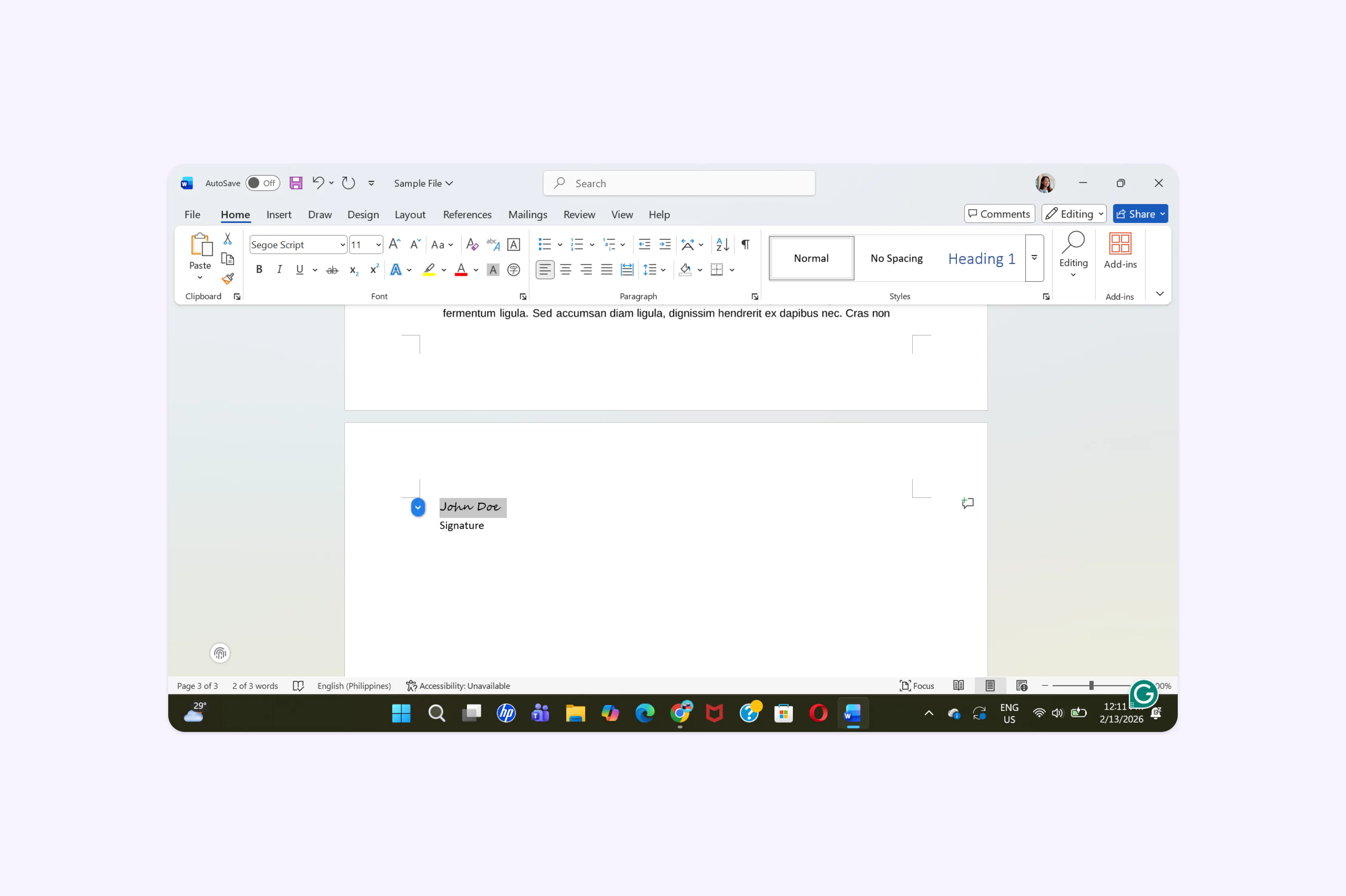Toggle Bold formatting
The width and height of the screenshot is (1346, 896).
tap(259, 270)
